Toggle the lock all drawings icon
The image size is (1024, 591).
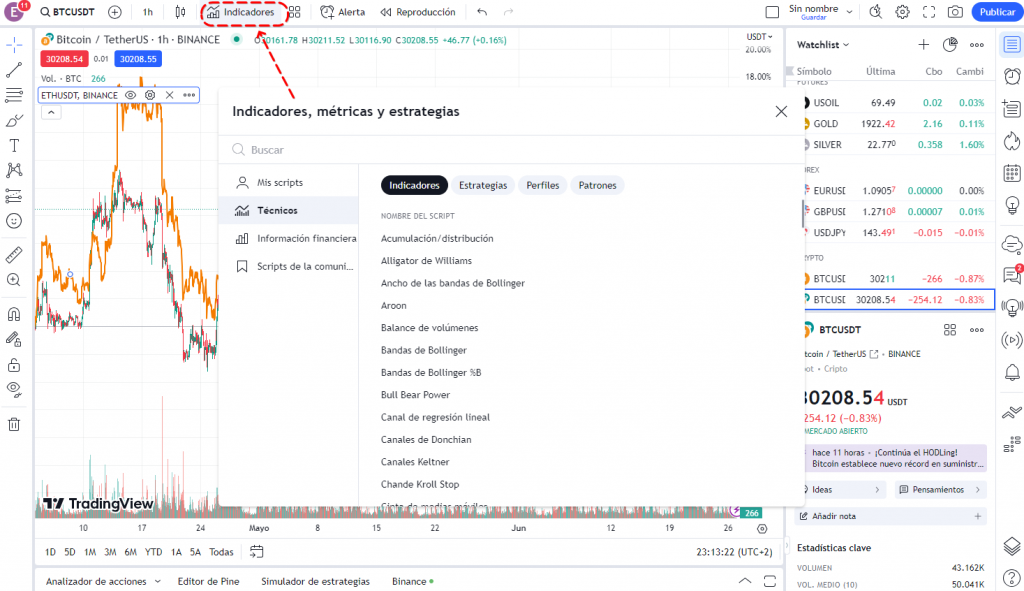(13, 364)
